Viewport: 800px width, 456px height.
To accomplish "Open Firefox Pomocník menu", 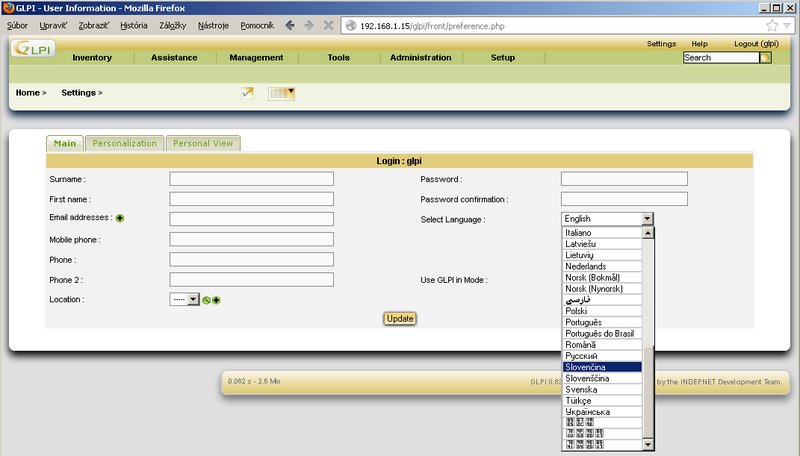I will pyautogui.click(x=257, y=26).
